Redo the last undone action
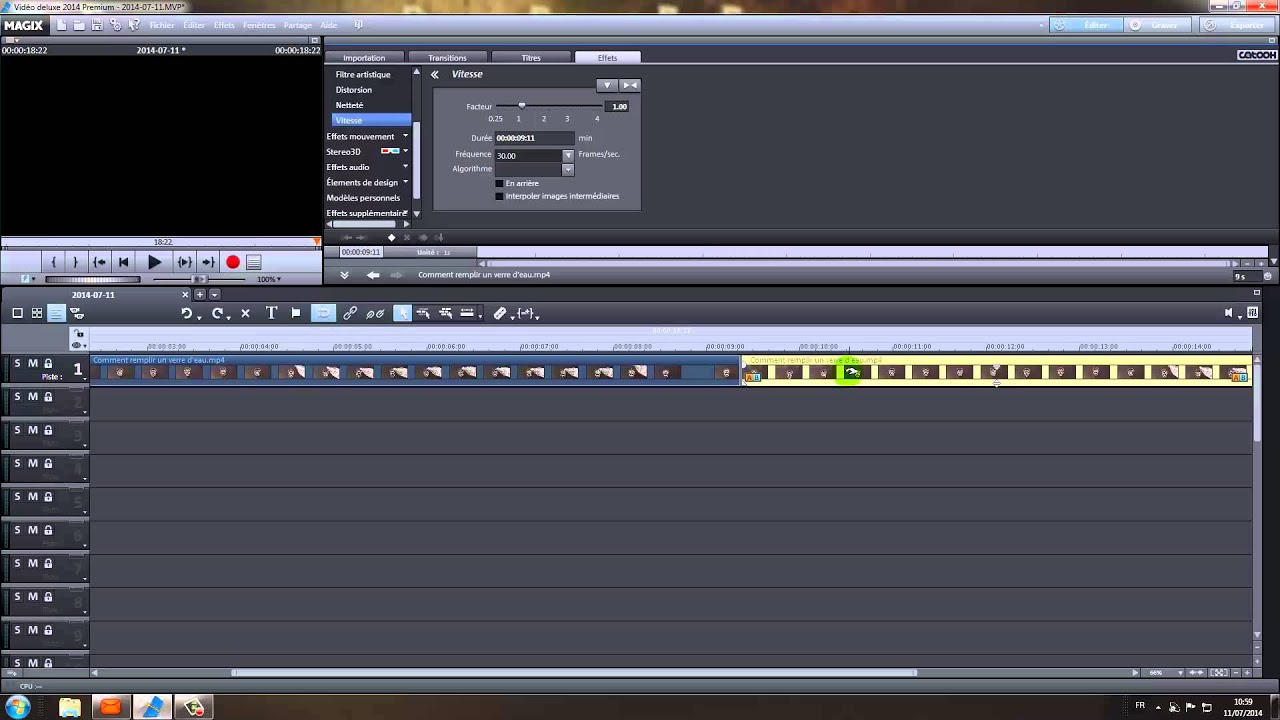Viewport: 1280px width, 720px height. pos(217,313)
